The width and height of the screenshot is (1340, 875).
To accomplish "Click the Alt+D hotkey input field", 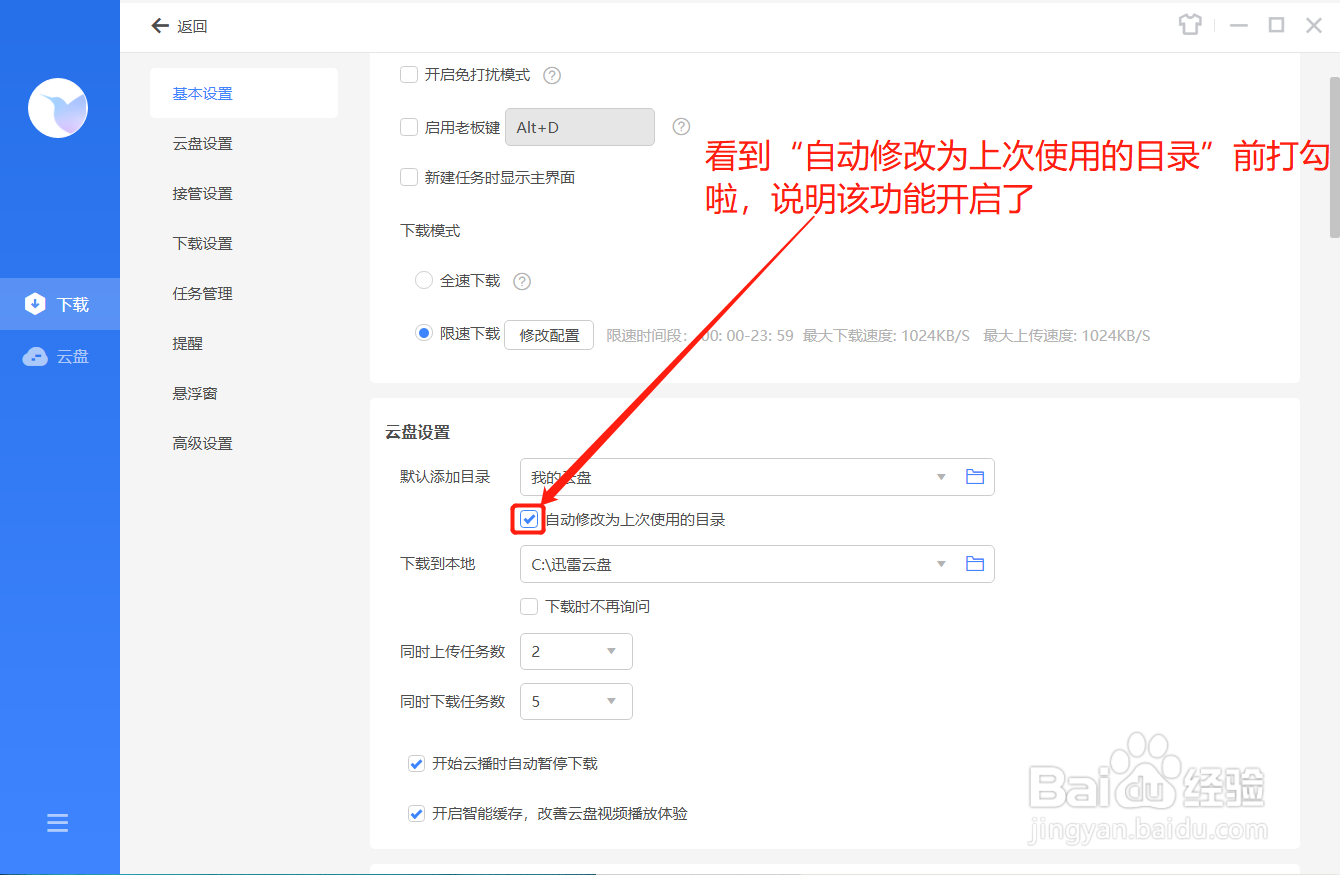I will click(580, 127).
